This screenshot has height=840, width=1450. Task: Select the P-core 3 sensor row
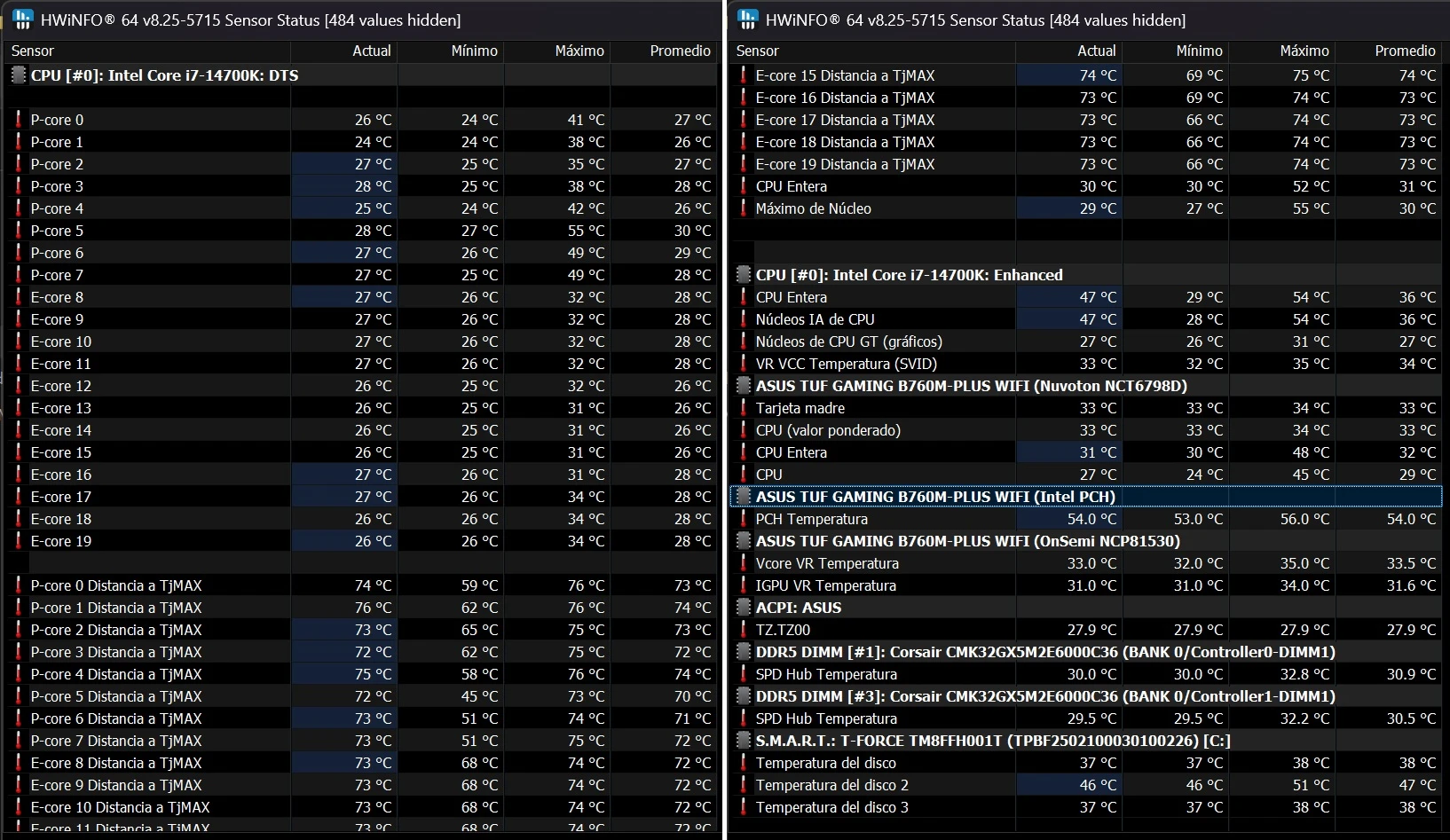pyautogui.click(x=362, y=186)
